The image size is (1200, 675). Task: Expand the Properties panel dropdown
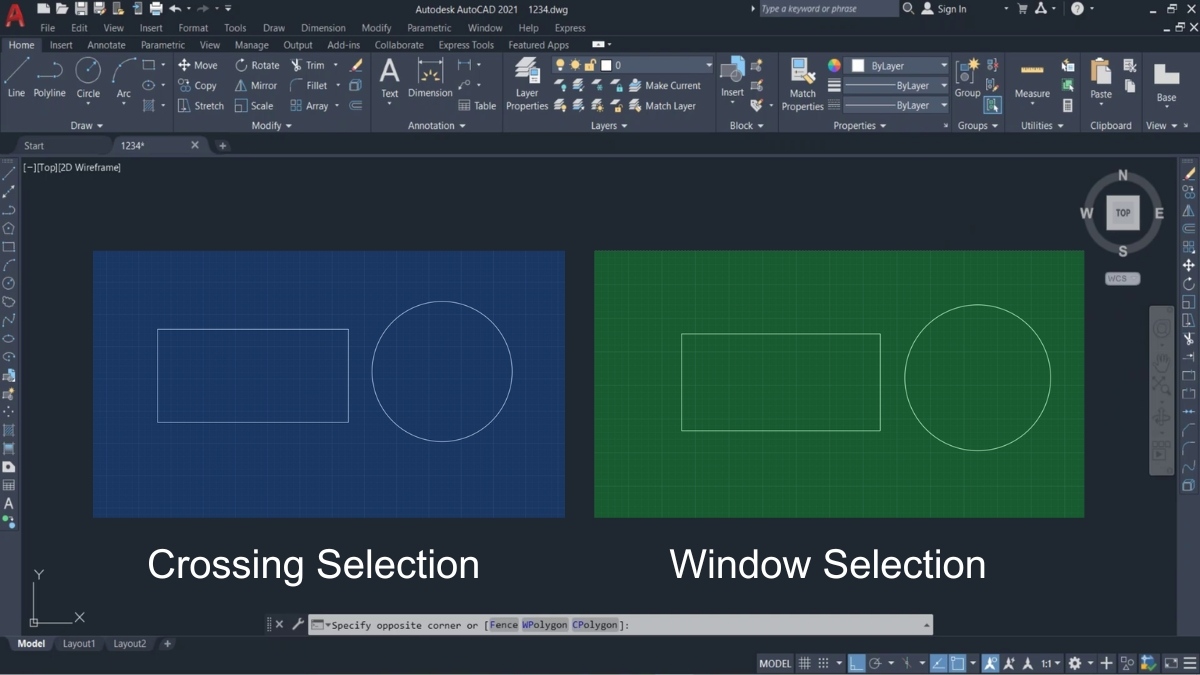(x=860, y=126)
